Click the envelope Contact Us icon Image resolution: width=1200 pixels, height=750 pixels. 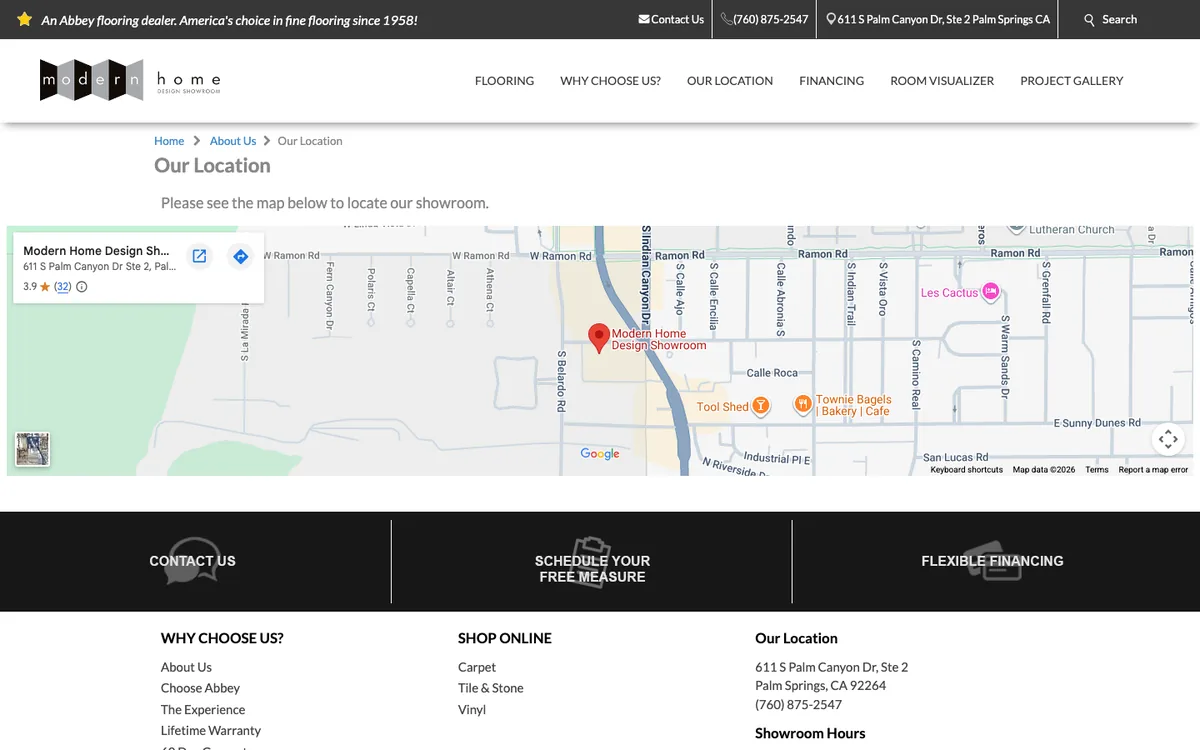[644, 19]
